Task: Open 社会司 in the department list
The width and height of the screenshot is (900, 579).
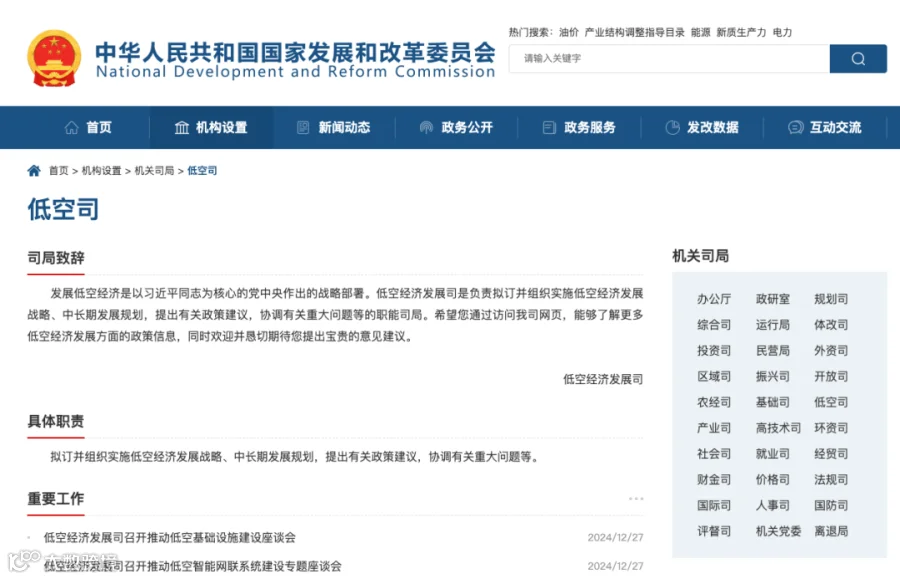Action: coord(714,454)
